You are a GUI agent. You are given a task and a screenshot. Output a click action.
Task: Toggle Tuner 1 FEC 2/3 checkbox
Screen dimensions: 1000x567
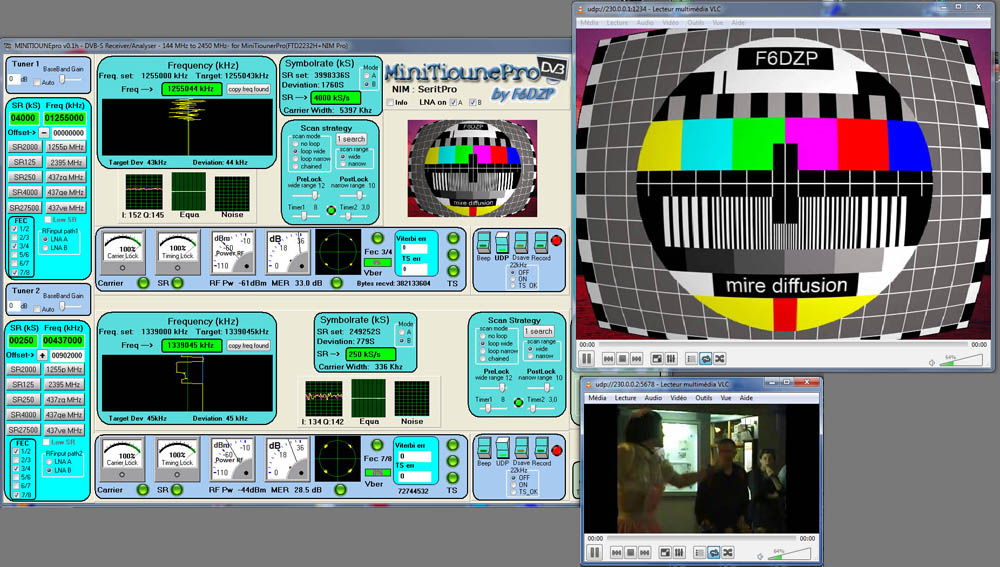(15, 237)
